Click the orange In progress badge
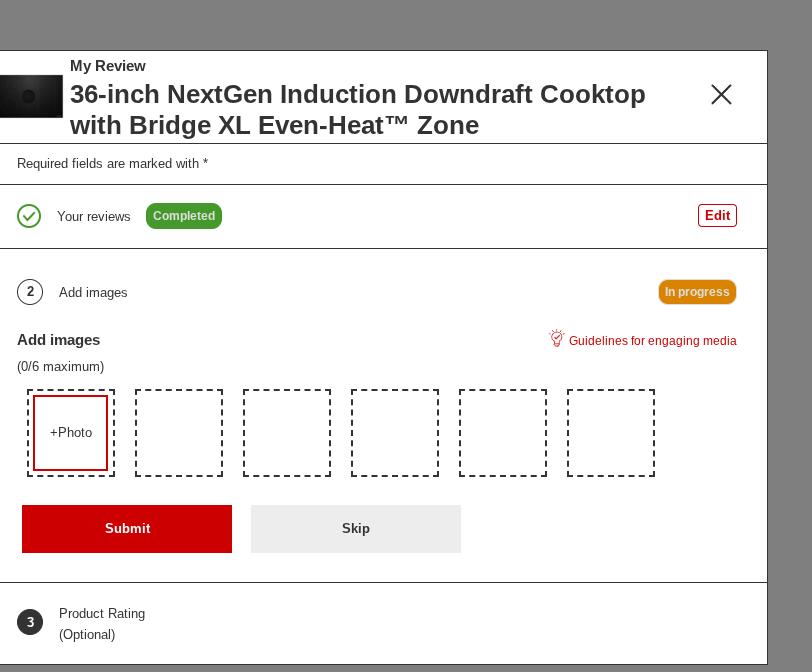 [697, 292]
